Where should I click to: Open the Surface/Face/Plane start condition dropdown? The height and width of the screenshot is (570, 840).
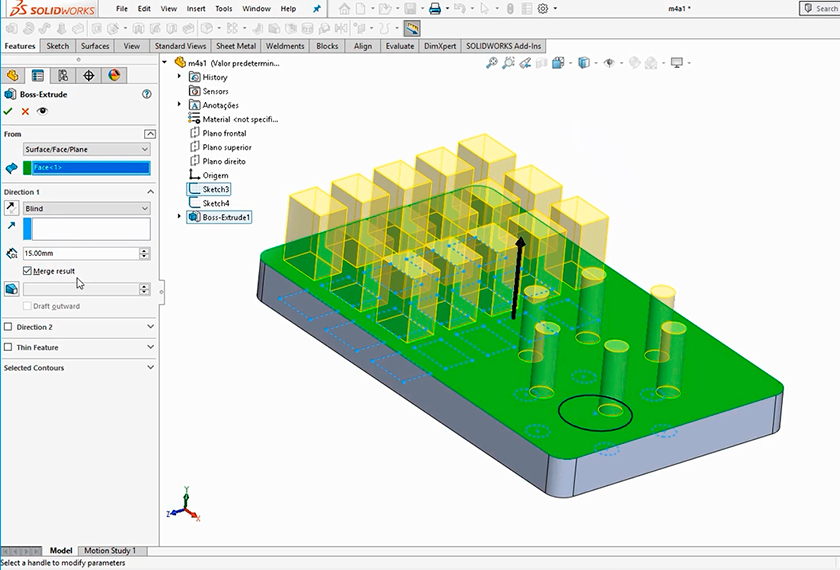[x=86, y=150]
